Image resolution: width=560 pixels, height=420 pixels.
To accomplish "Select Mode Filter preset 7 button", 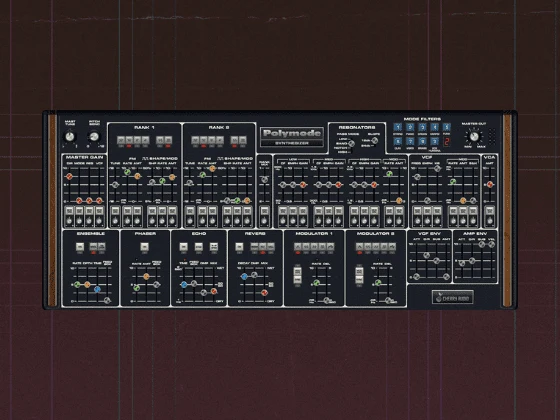I will (410, 141).
